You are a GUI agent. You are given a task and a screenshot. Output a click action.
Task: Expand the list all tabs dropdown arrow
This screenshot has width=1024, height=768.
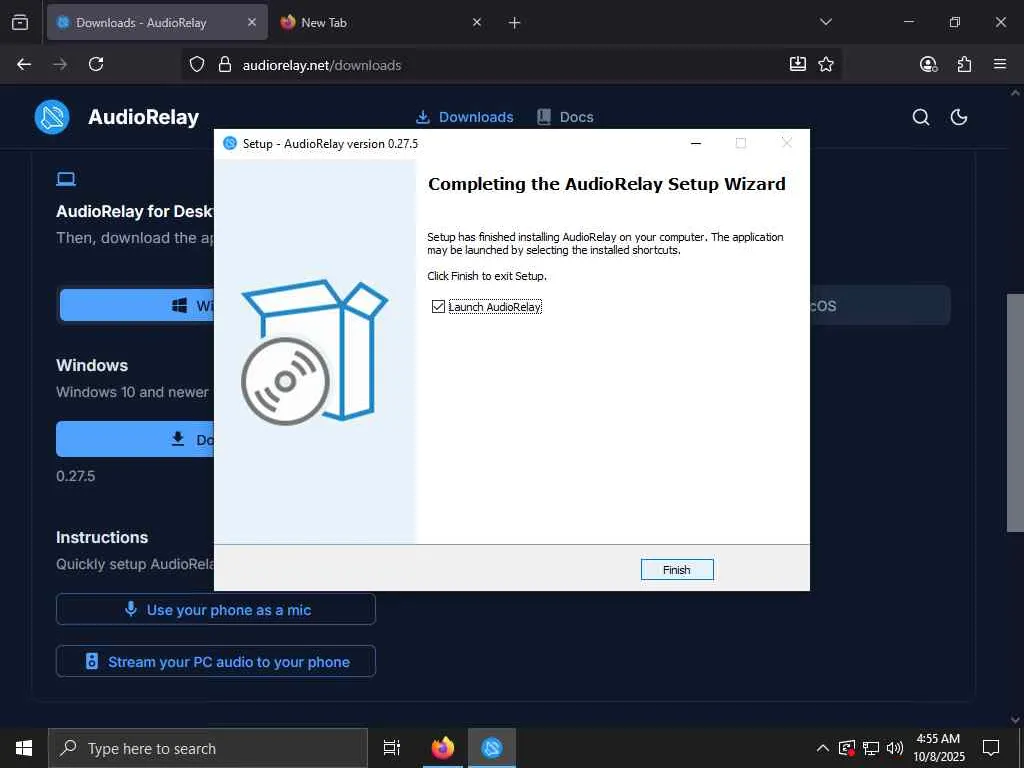pyautogui.click(x=826, y=22)
